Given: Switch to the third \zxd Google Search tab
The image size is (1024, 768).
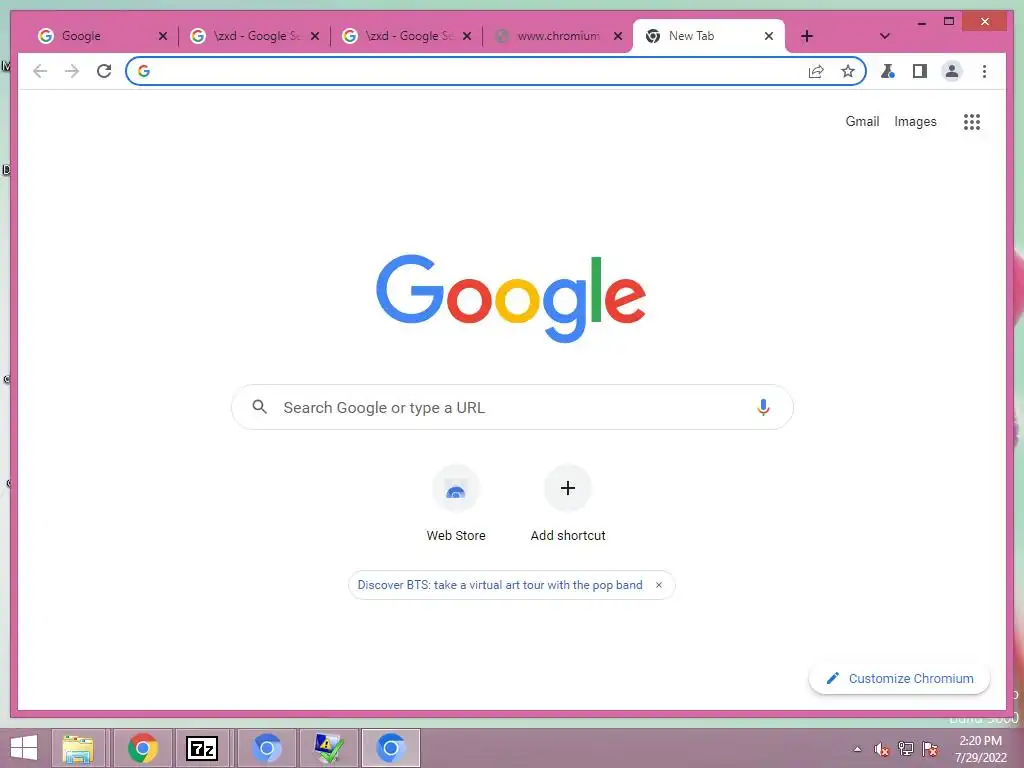Looking at the screenshot, I should (x=406, y=36).
